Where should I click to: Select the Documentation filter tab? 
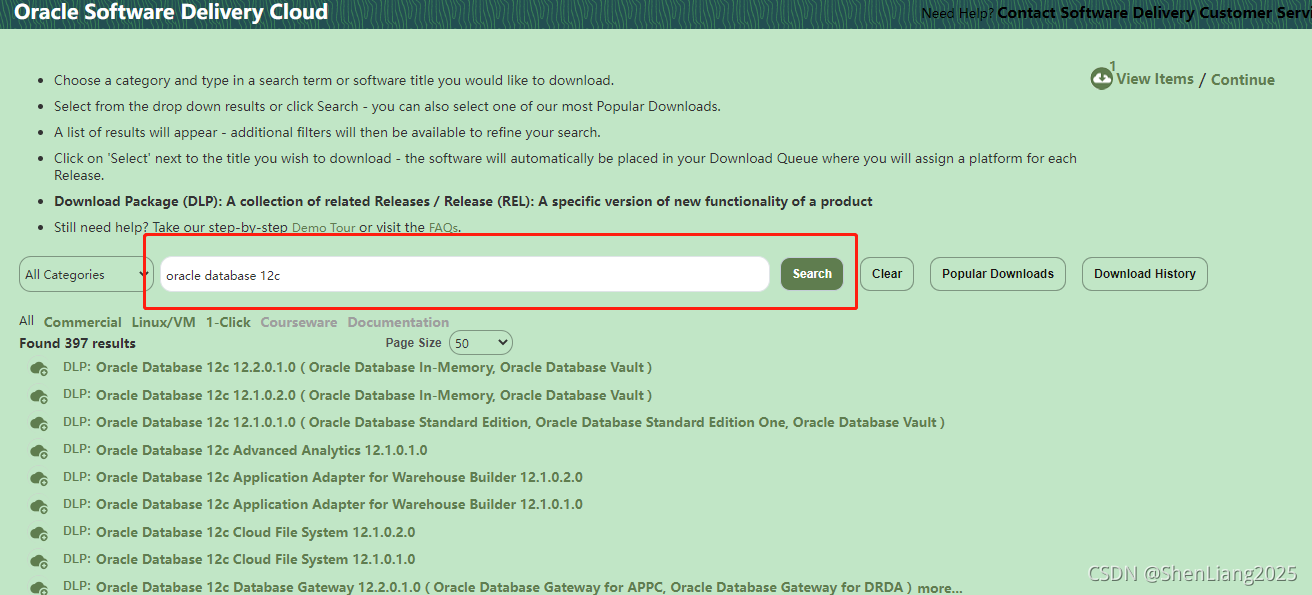point(398,322)
